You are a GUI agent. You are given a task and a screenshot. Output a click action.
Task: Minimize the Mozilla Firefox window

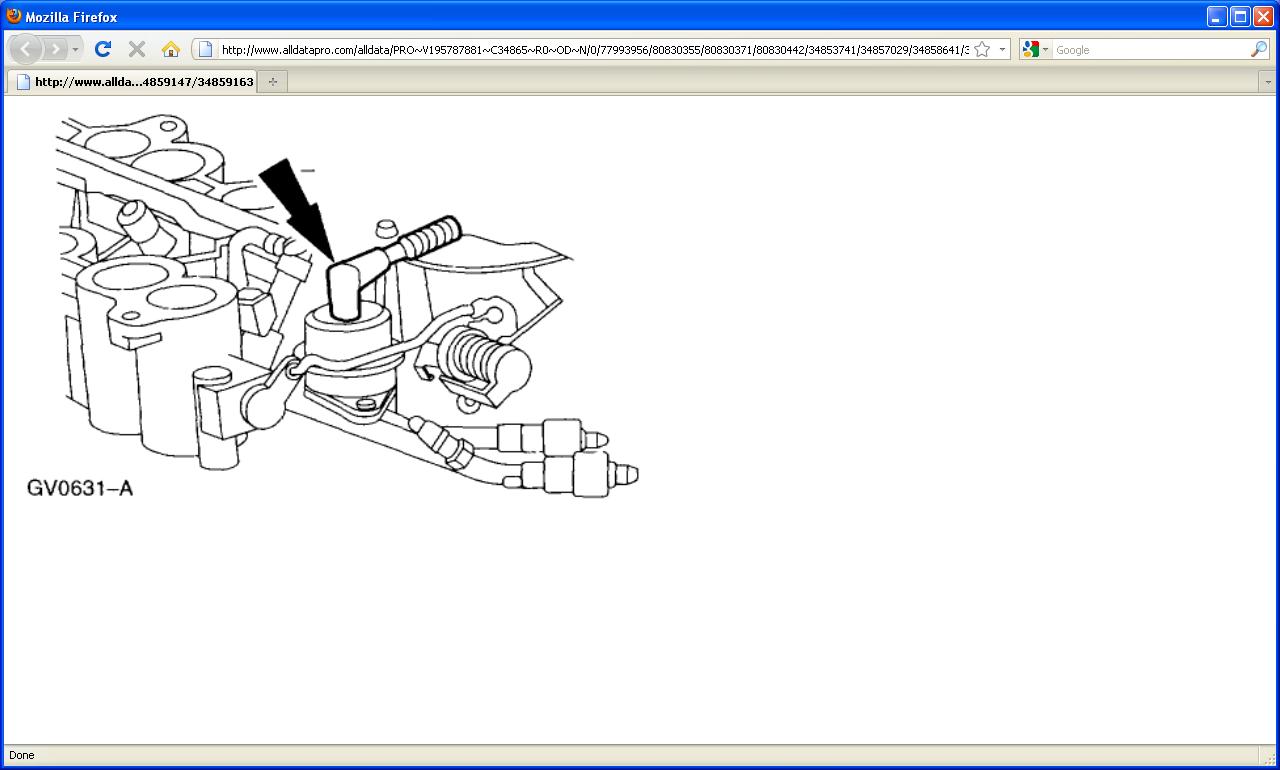click(x=1217, y=16)
